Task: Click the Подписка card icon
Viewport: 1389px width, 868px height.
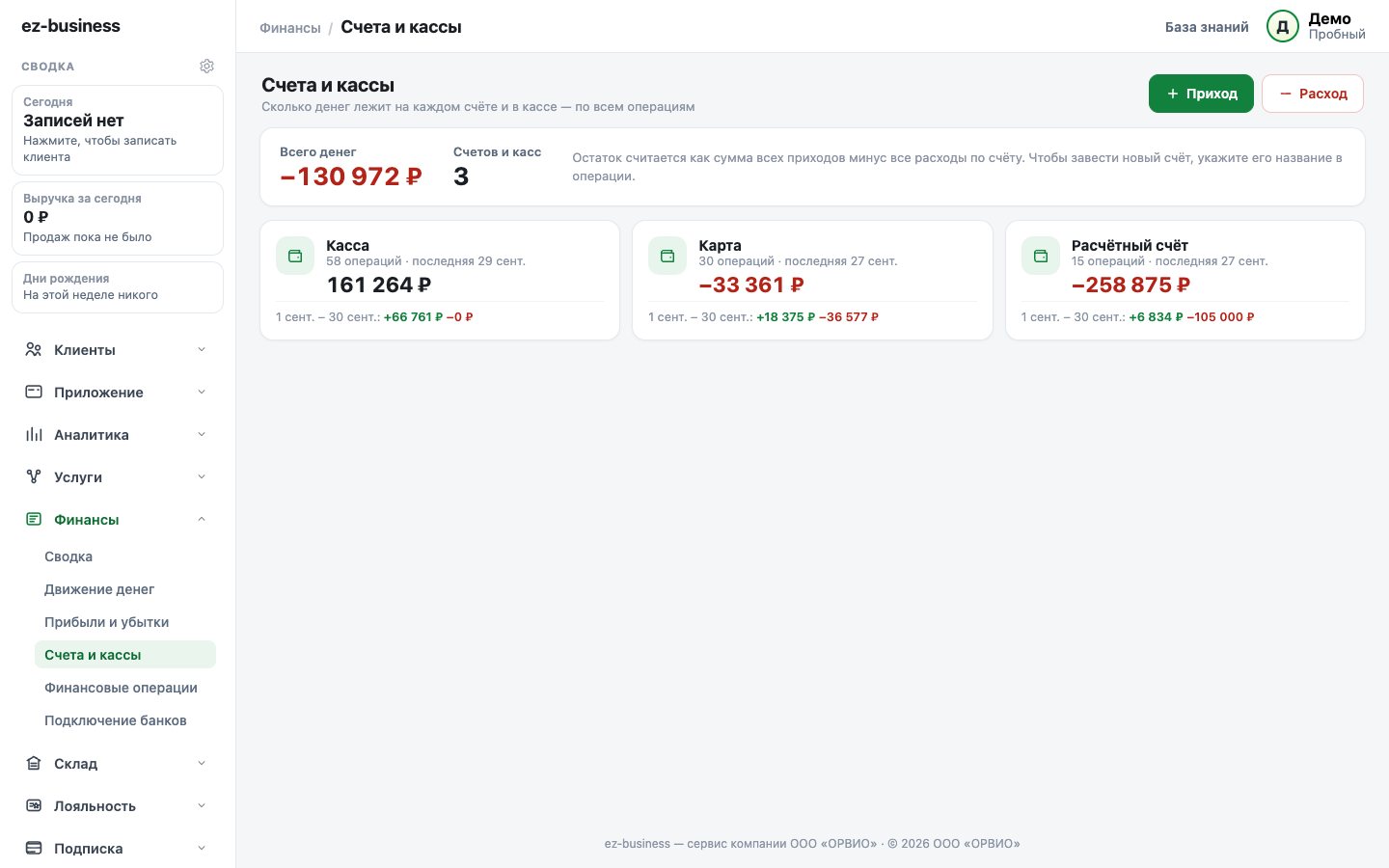Action: (34, 849)
